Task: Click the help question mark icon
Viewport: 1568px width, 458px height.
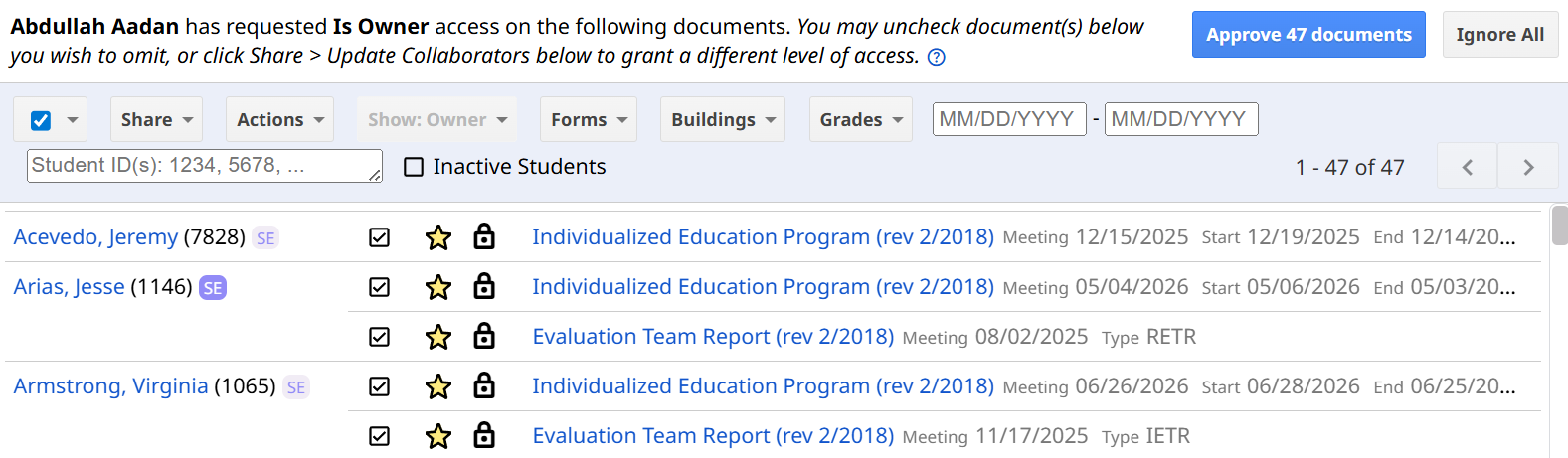Action: click(x=936, y=57)
